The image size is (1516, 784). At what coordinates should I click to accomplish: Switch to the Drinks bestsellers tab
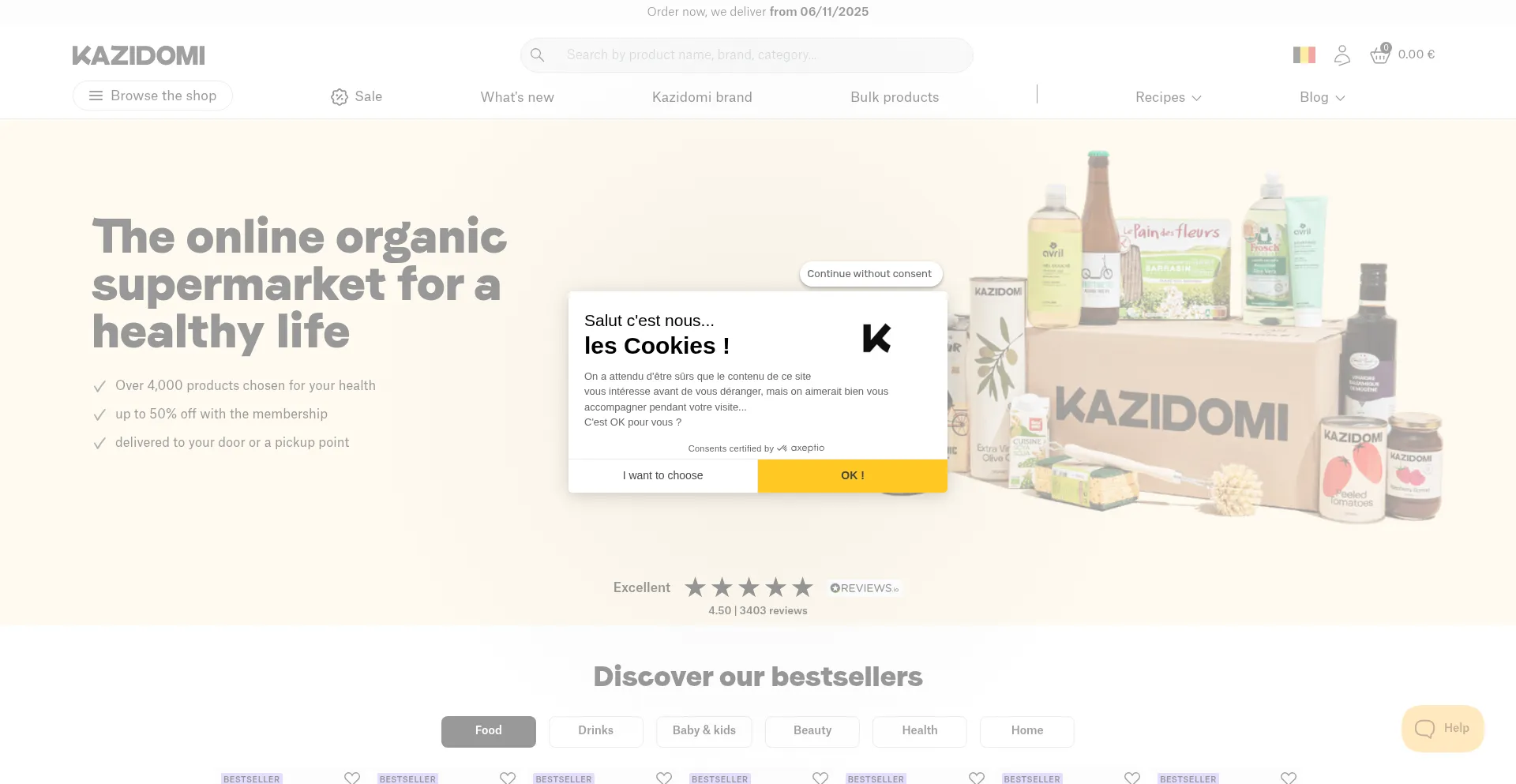[x=595, y=731]
